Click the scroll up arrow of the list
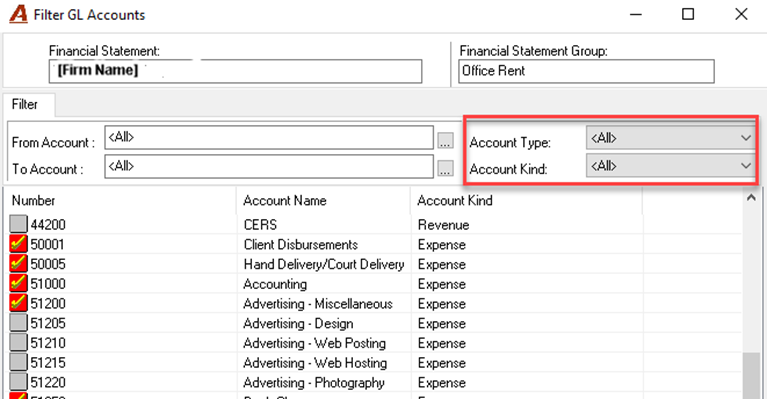This screenshot has width=767, height=399. tap(751, 198)
